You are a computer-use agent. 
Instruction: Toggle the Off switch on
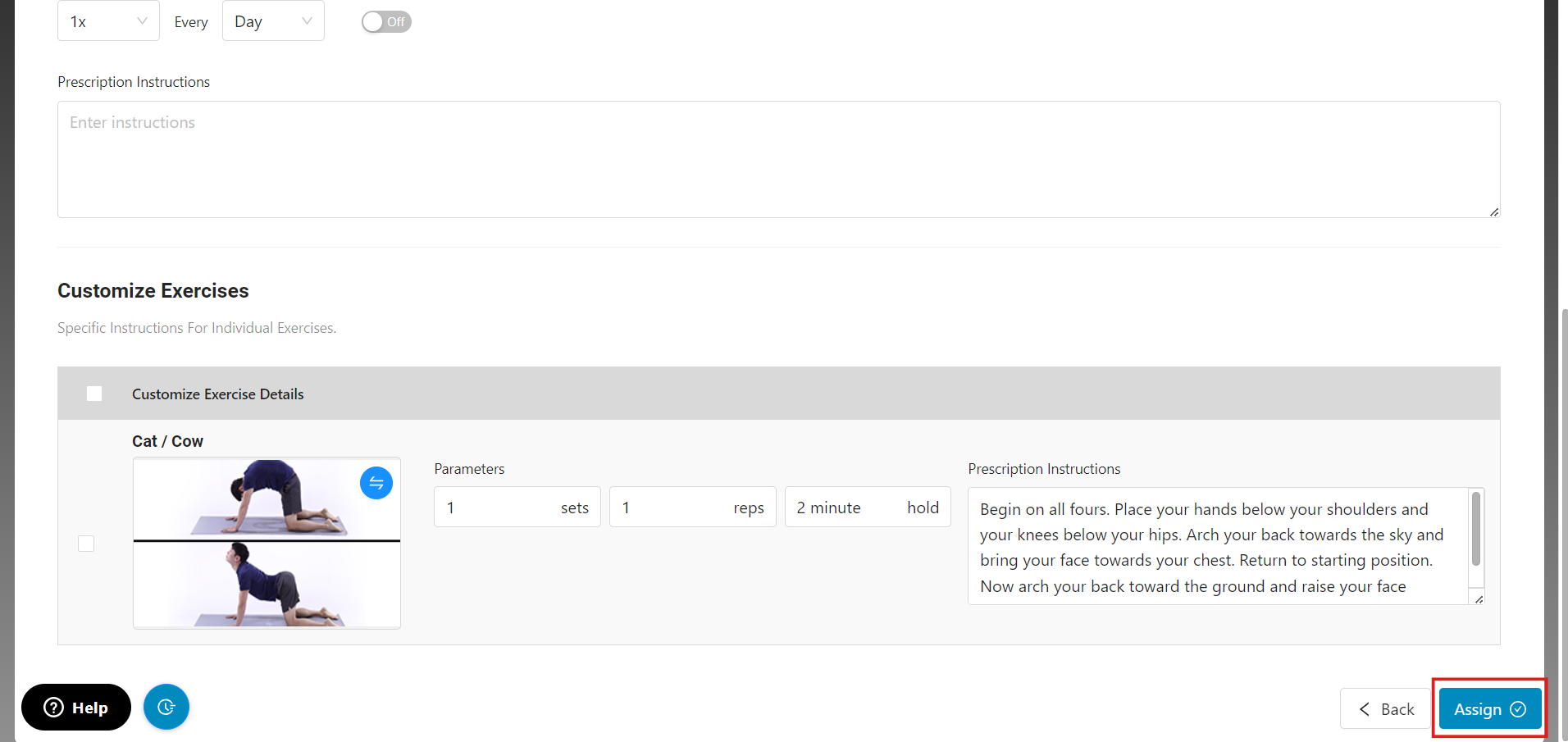coord(386,22)
